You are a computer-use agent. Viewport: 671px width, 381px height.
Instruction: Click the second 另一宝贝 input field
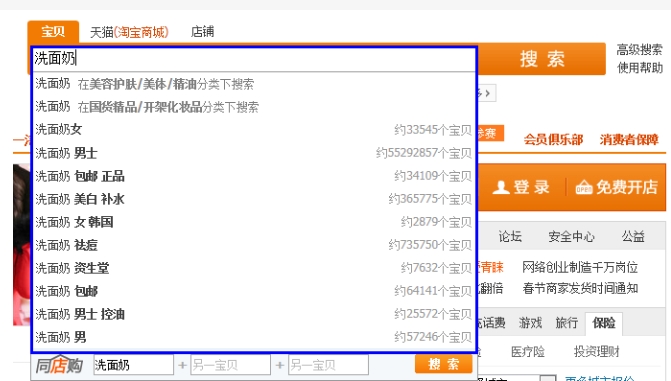coord(328,365)
